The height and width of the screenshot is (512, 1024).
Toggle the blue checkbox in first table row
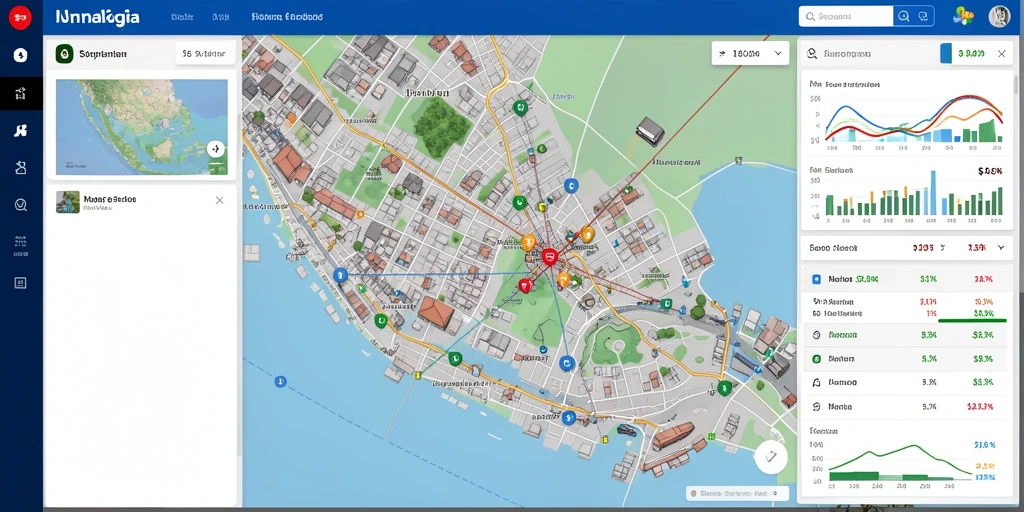[x=816, y=279]
